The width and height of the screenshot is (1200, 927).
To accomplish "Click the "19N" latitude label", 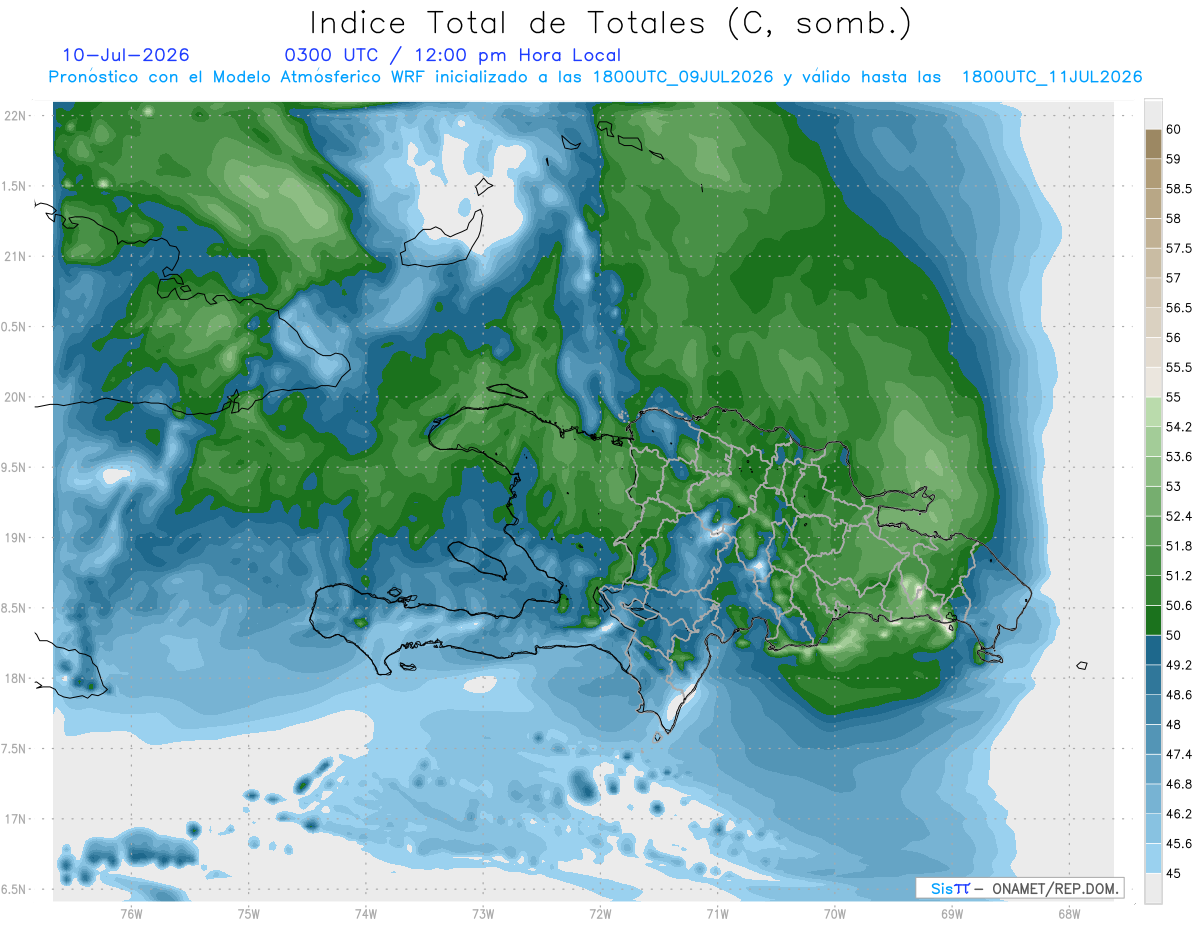I will (x=17, y=537).
